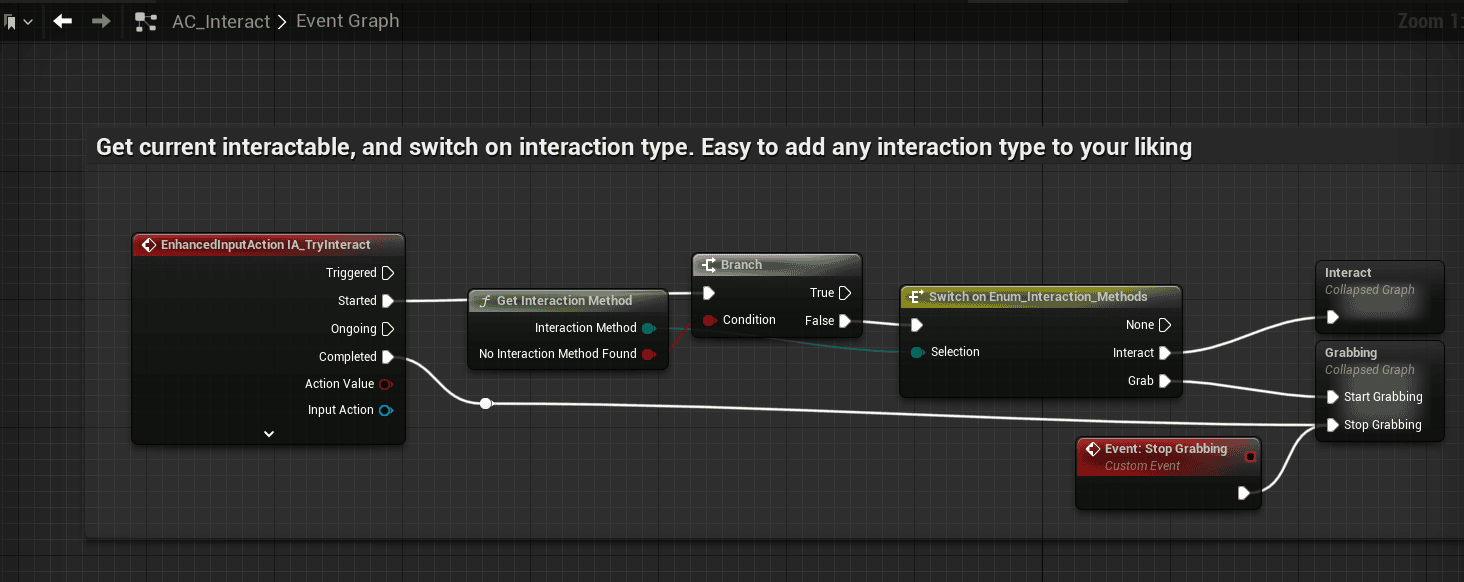Click the Interact output pin on Switch
The image size is (1464, 582).
[1165, 353]
